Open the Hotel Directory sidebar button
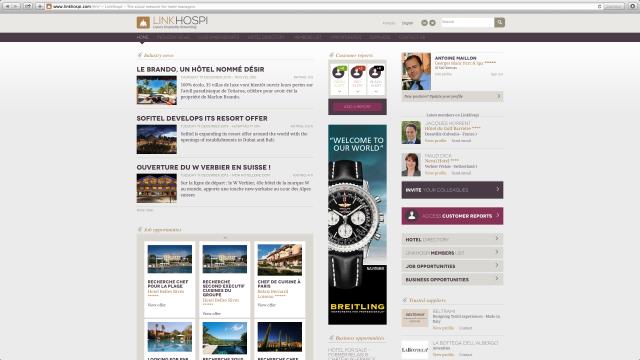Screen dimensions: 640x360 click(x=452, y=239)
